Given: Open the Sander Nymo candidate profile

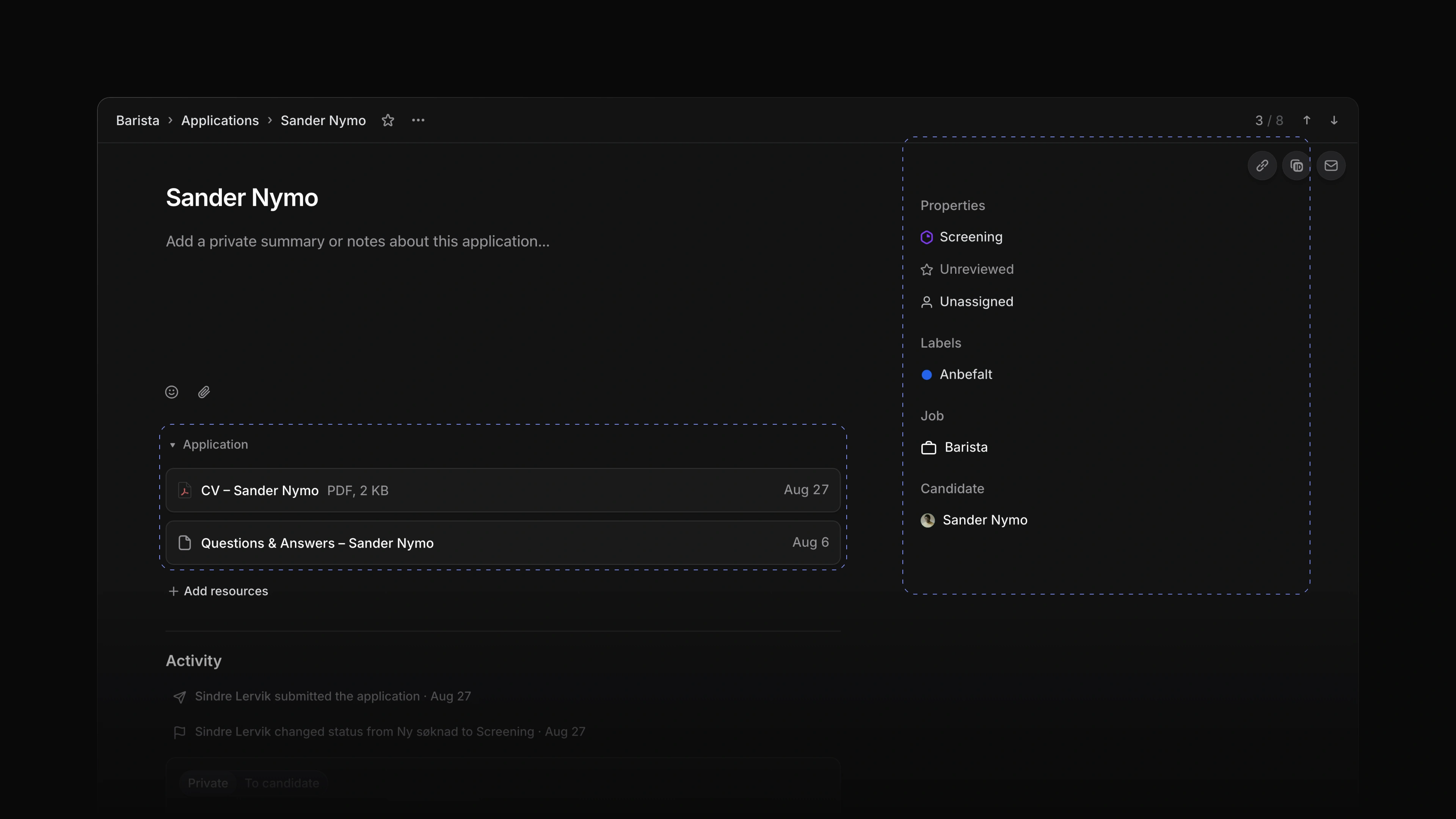Looking at the screenshot, I should 974,520.
